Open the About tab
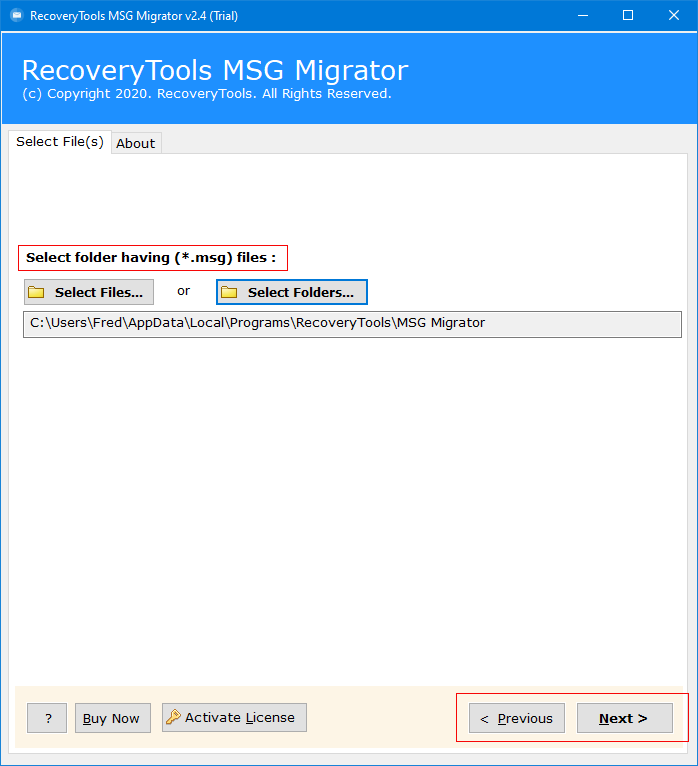The width and height of the screenshot is (698, 766). pos(136,143)
